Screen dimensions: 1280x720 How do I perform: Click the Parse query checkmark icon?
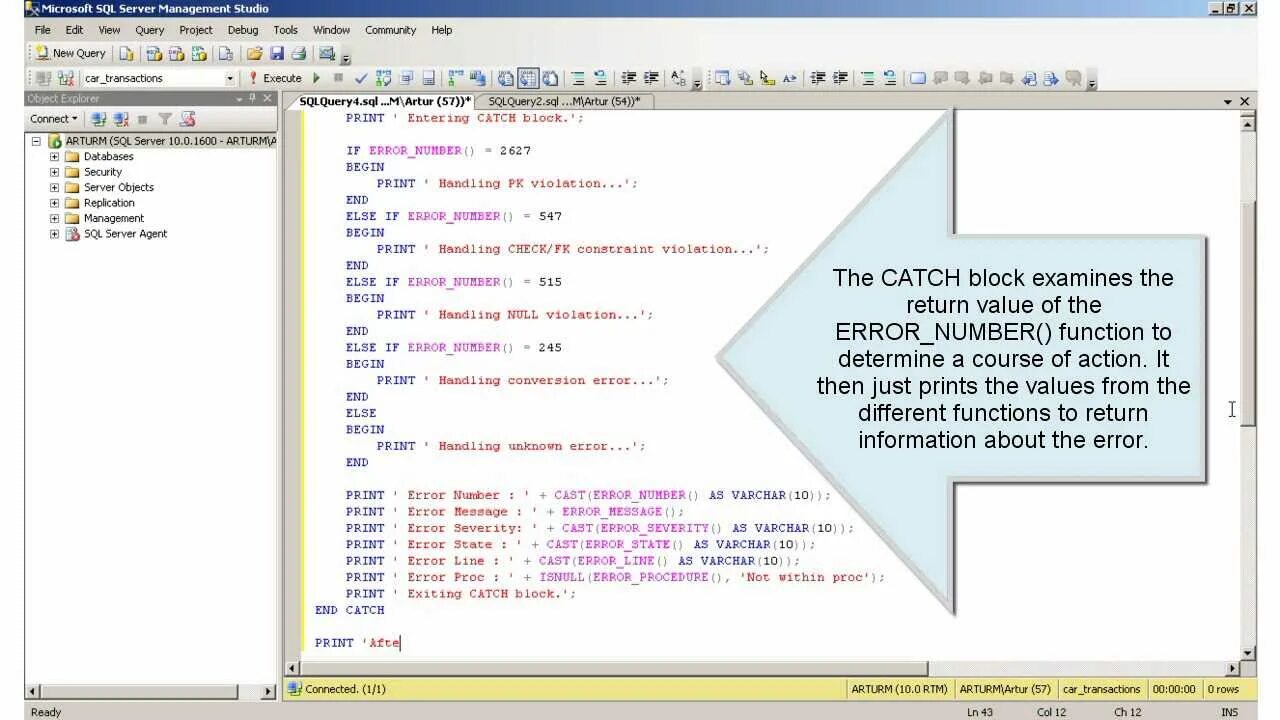[360, 77]
